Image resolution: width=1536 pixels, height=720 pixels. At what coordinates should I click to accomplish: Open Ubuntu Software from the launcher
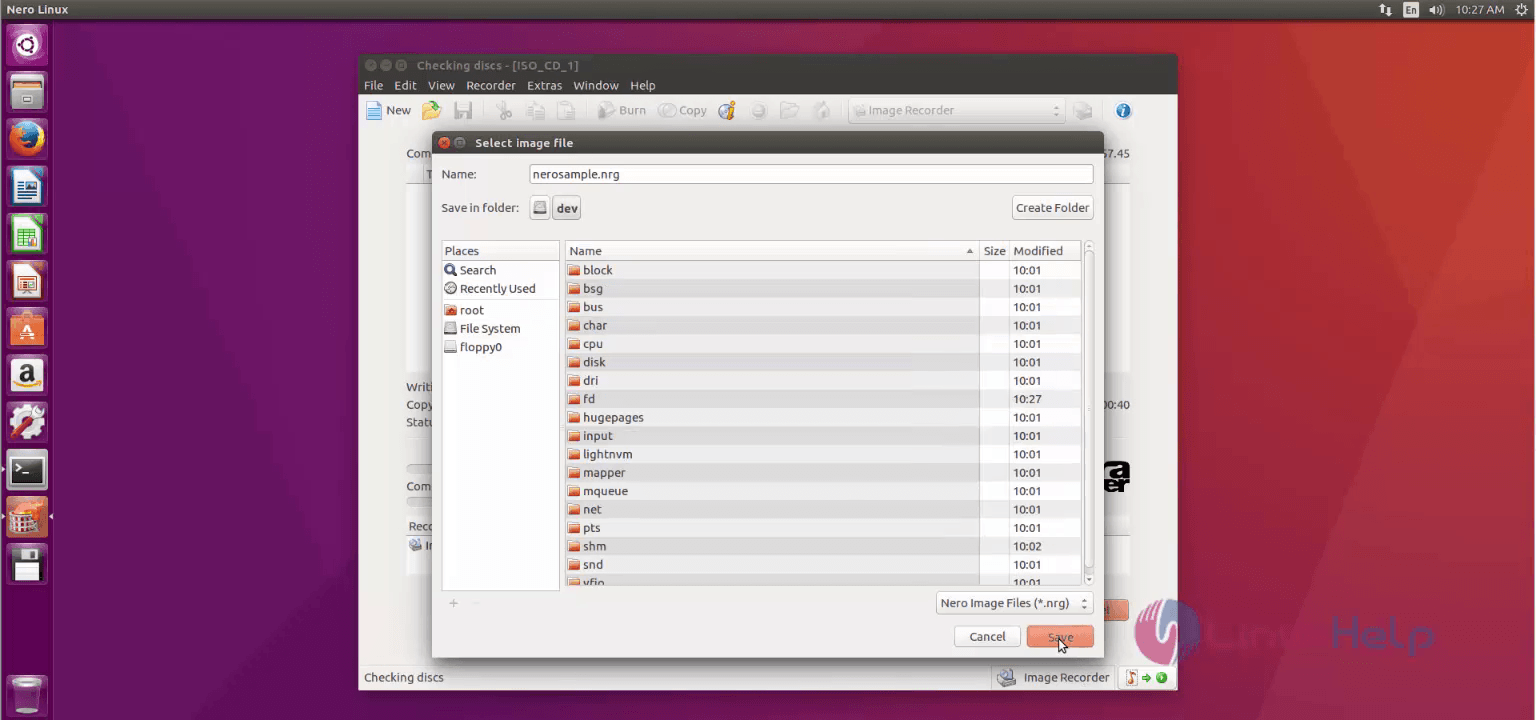click(27, 328)
